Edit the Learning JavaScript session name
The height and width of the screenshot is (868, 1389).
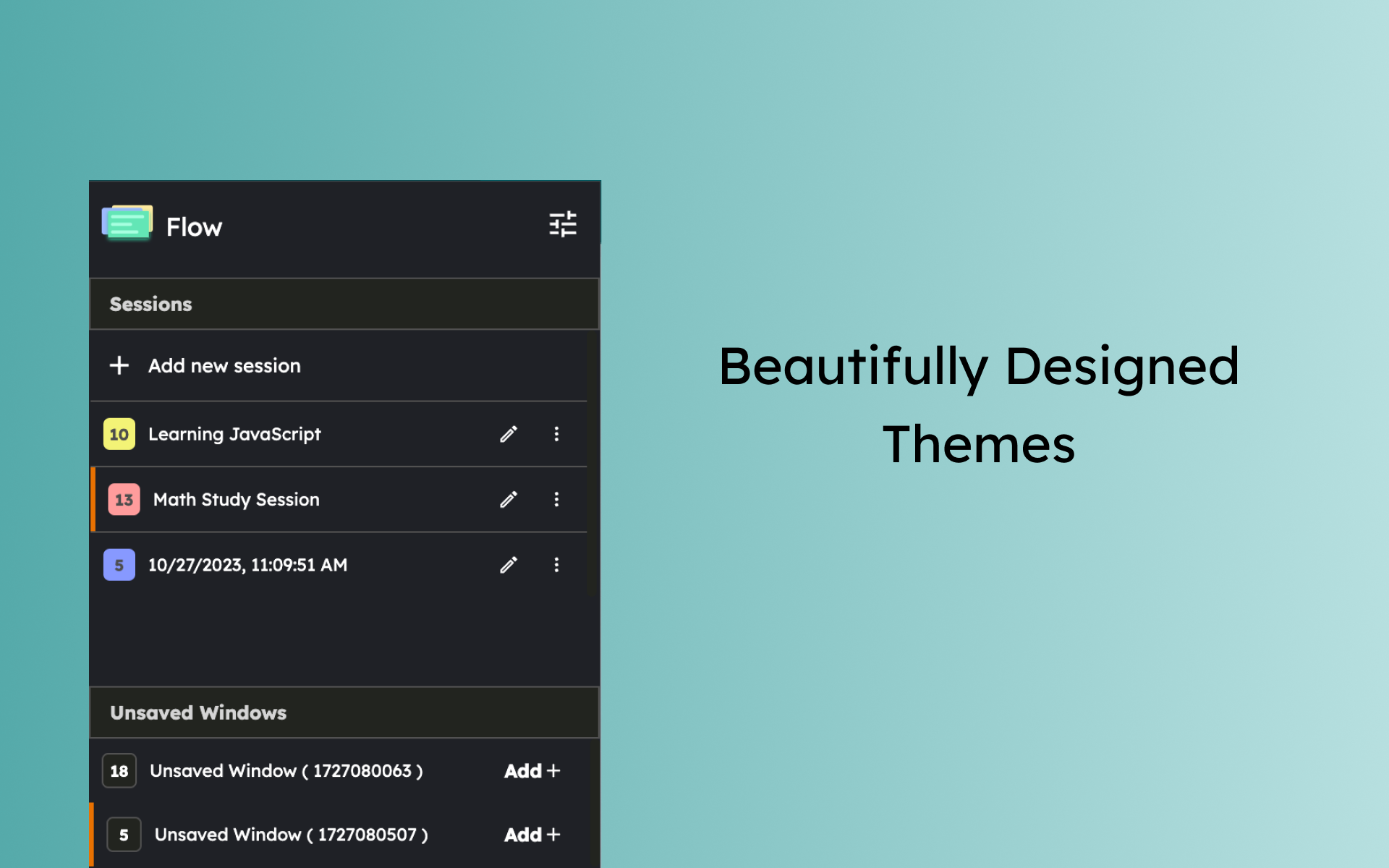pyautogui.click(x=509, y=434)
